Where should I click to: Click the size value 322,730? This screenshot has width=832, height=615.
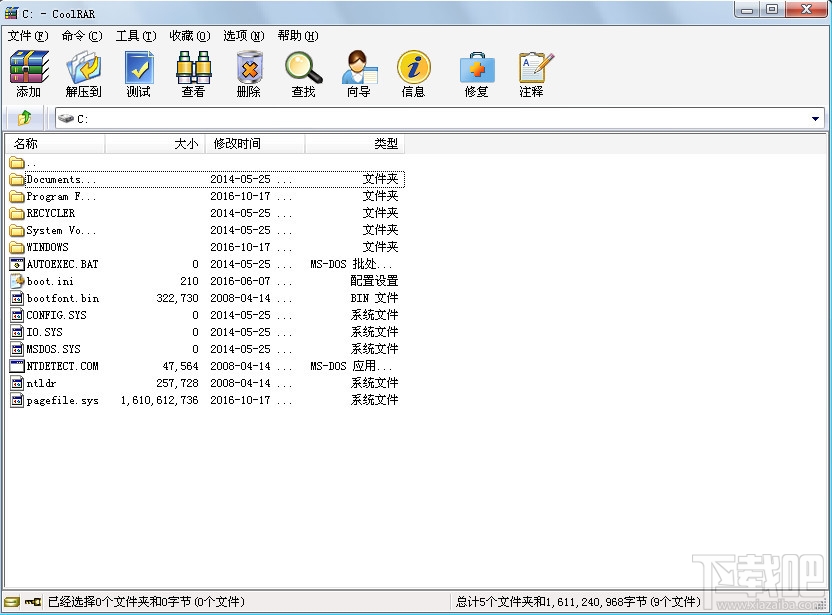pos(177,298)
